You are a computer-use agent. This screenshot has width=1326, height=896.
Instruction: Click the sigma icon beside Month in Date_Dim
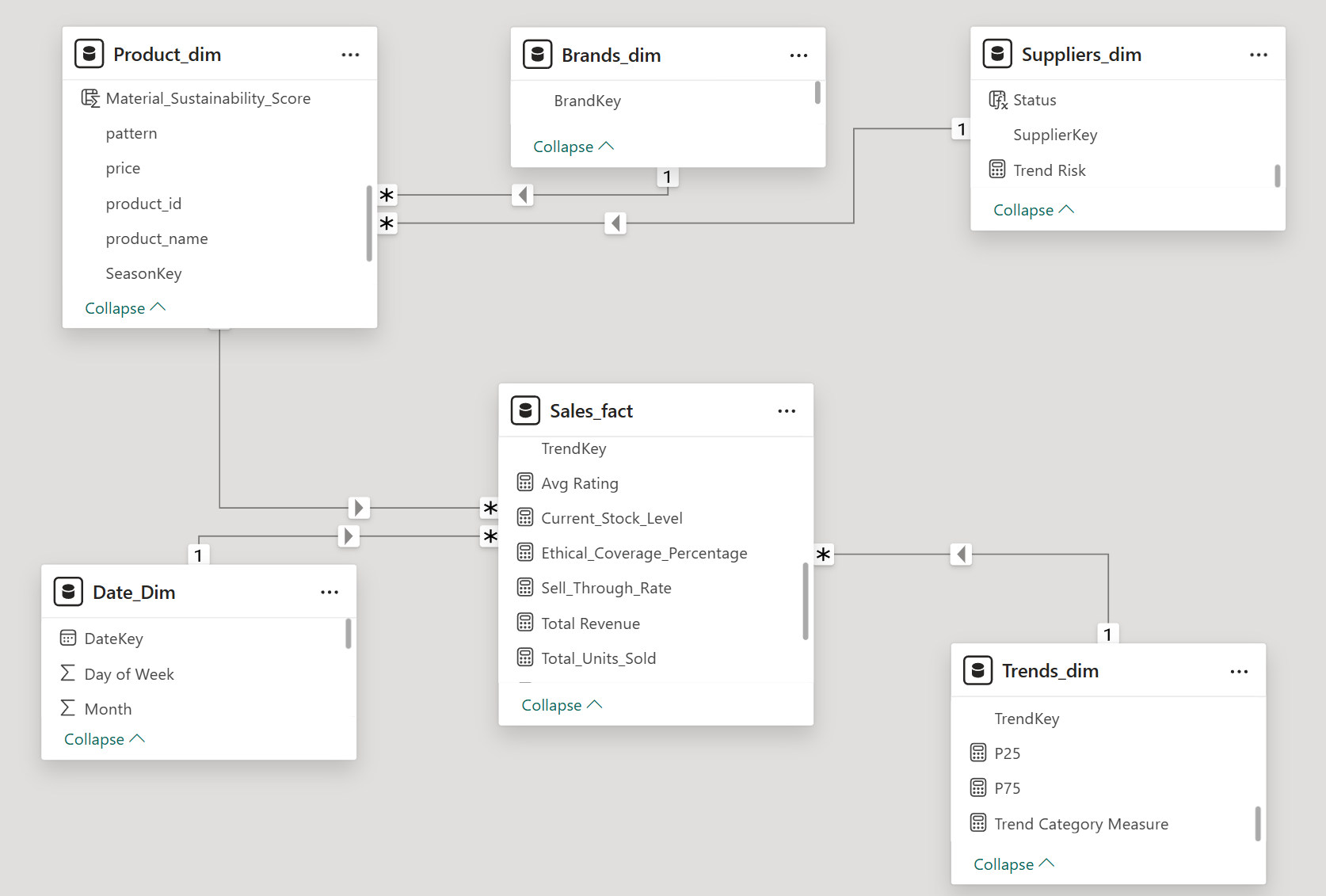click(x=67, y=707)
